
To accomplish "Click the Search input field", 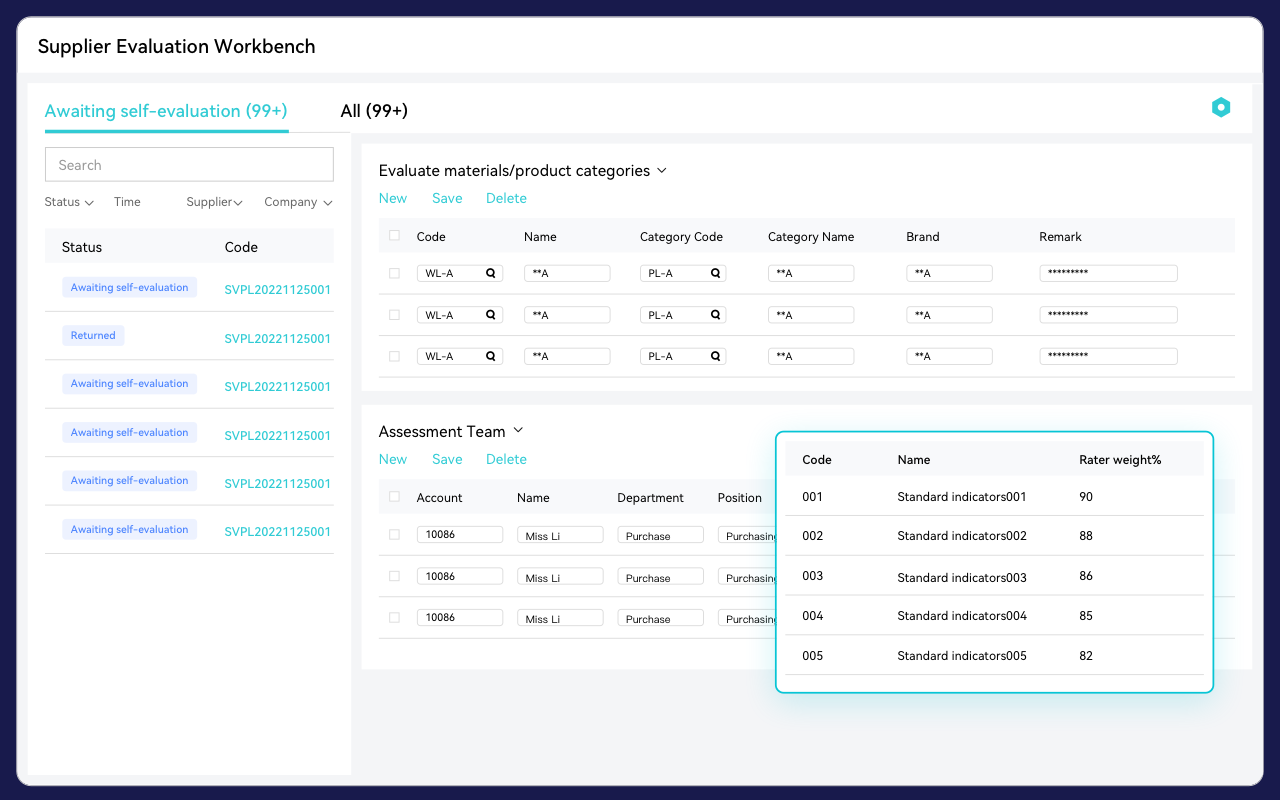I will coord(189,165).
